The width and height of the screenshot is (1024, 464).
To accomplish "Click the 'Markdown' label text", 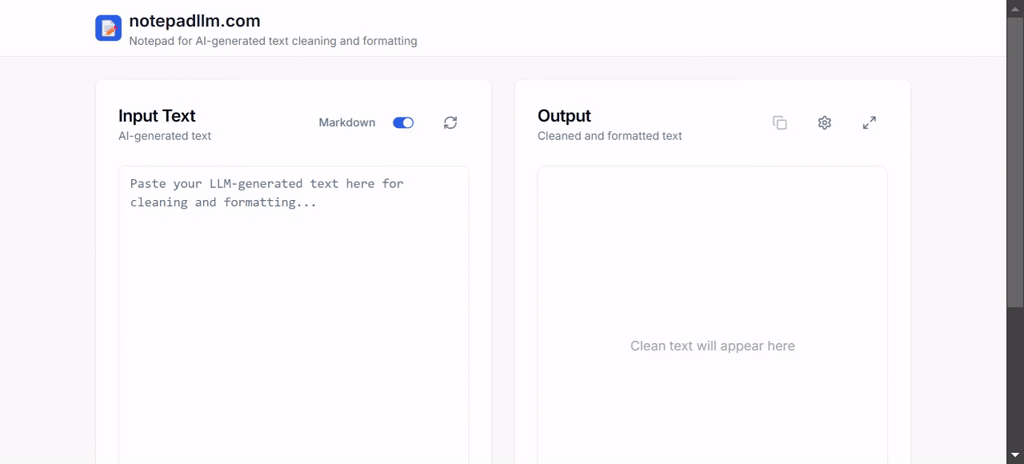I will [347, 123].
